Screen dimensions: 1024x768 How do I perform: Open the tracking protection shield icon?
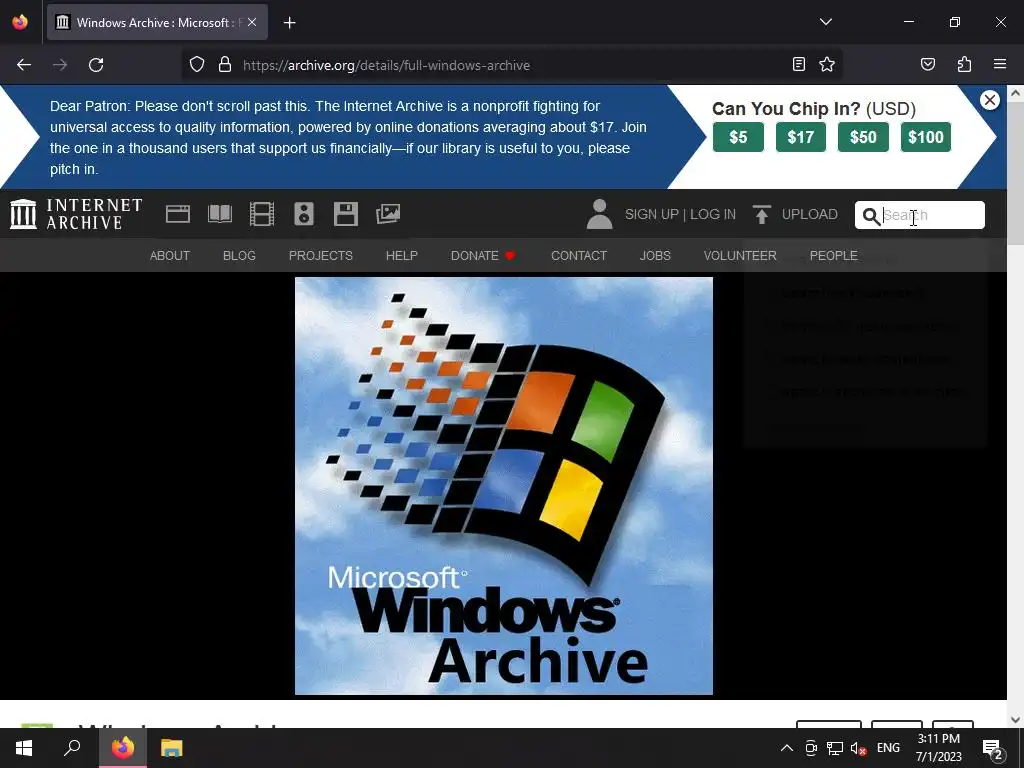tap(197, 65)
